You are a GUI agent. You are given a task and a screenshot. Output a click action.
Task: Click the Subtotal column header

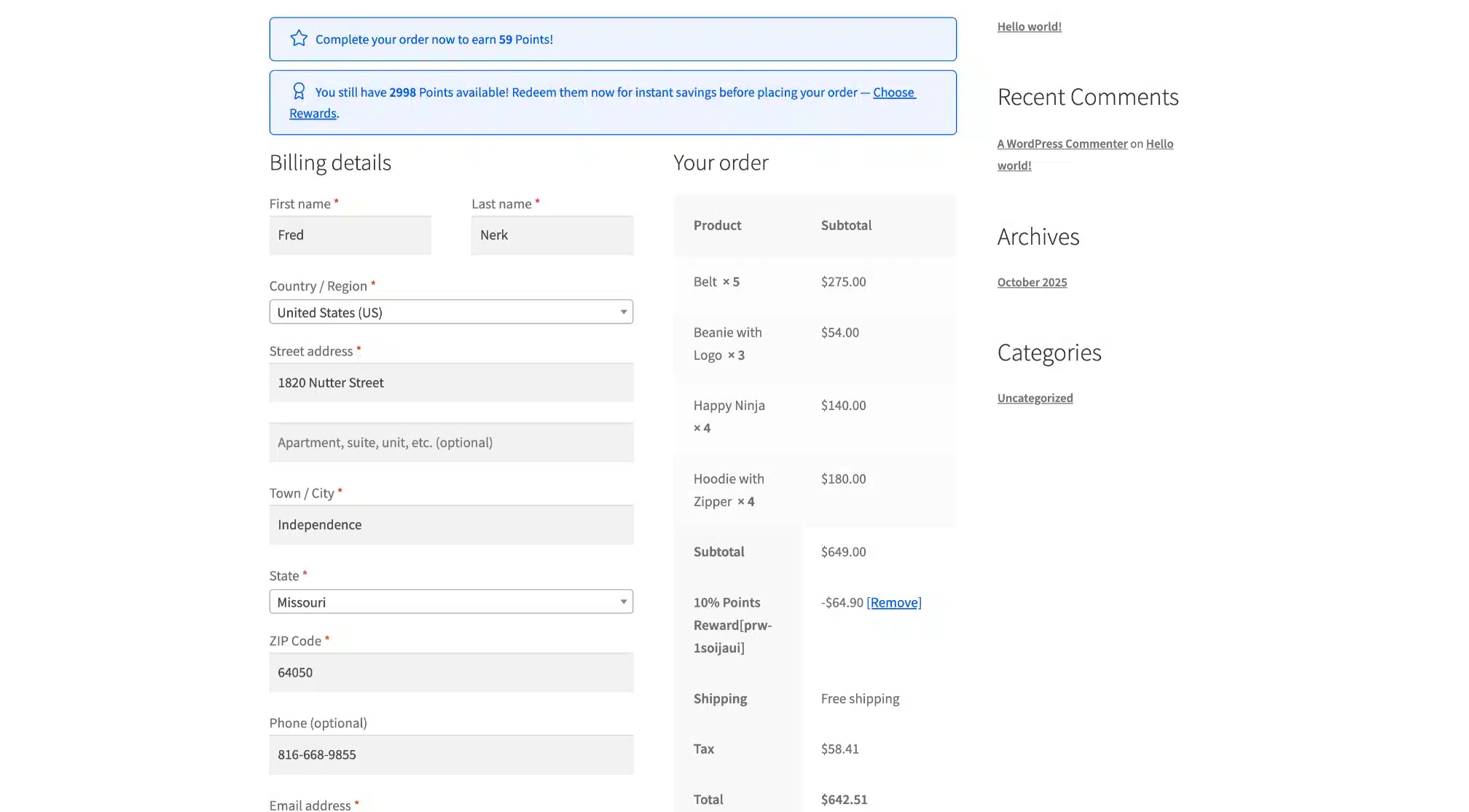846,226
